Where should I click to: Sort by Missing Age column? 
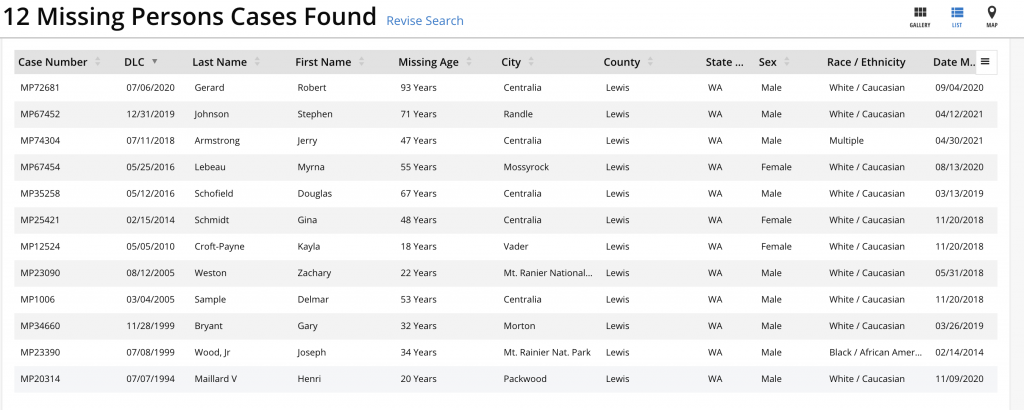pyautogui.click(x=428, y=62)
